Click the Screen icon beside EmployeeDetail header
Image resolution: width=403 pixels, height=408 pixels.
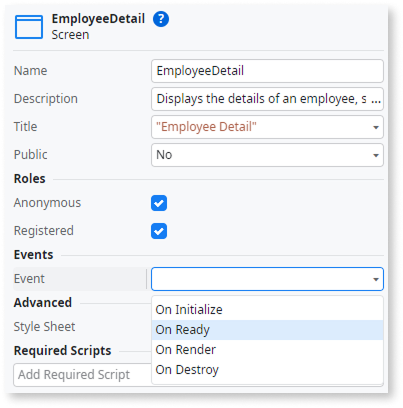(x=29, y=27)
